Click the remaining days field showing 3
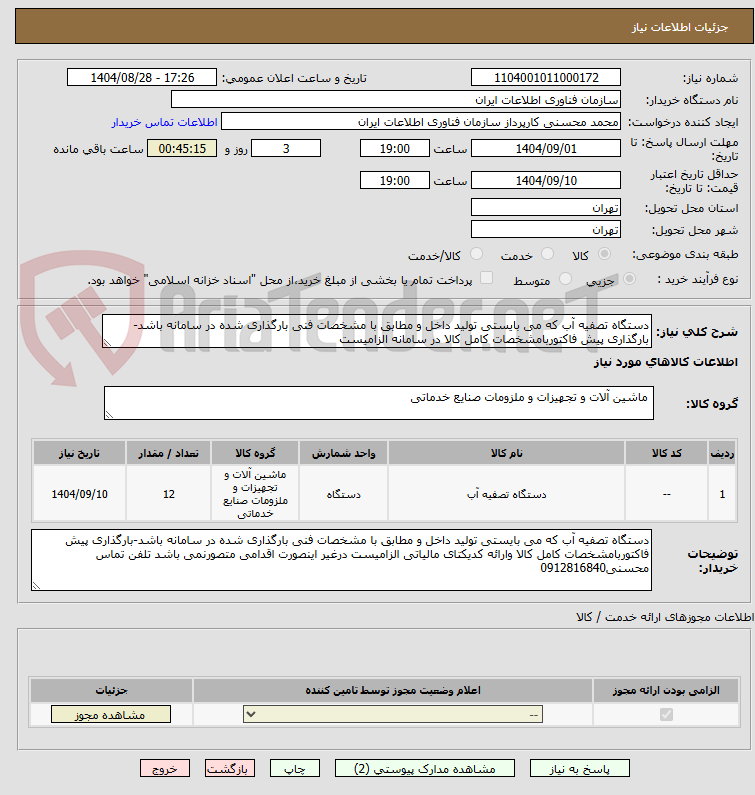 coord(286,149)
